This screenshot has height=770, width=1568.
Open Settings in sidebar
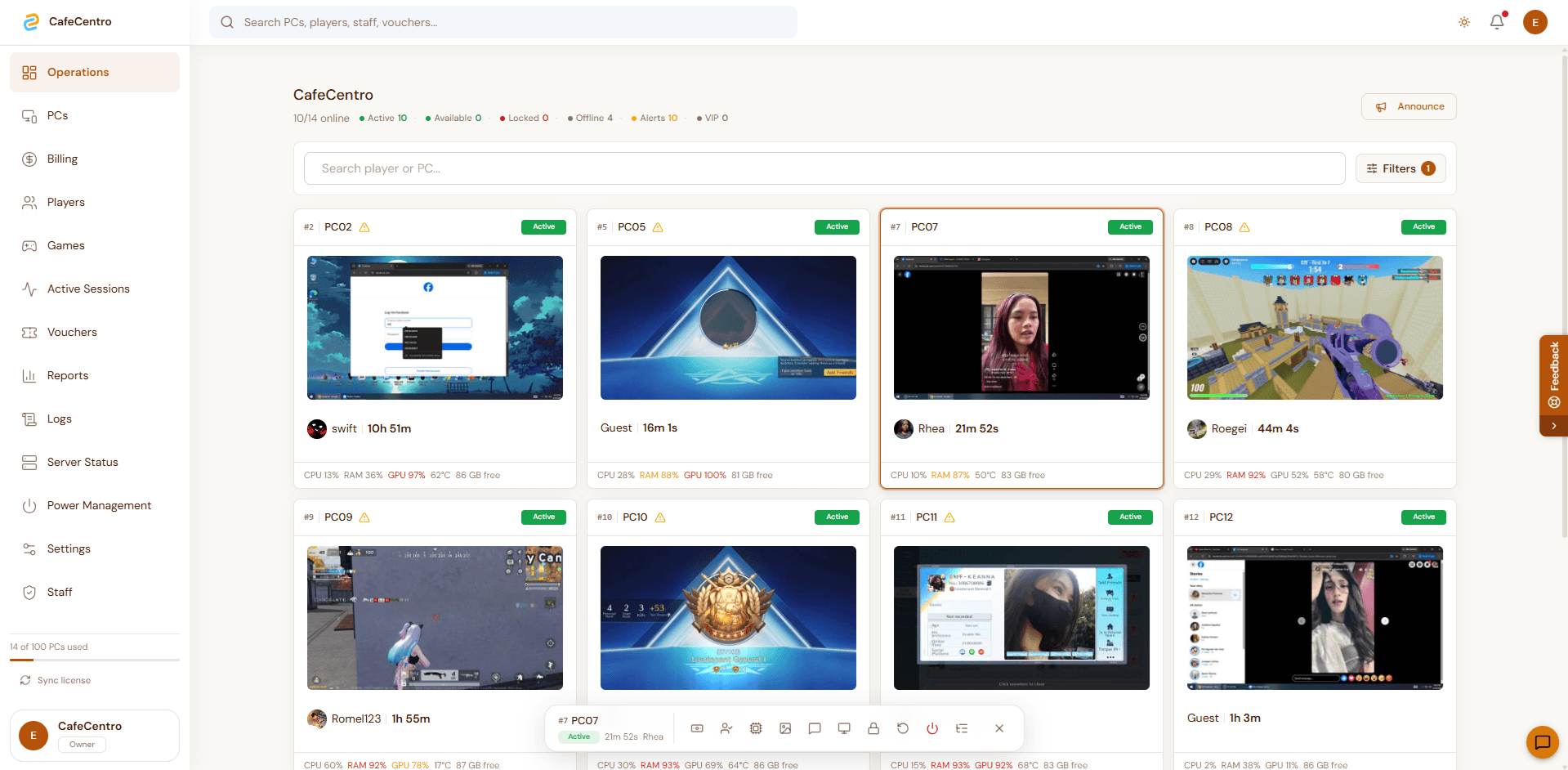95,548
